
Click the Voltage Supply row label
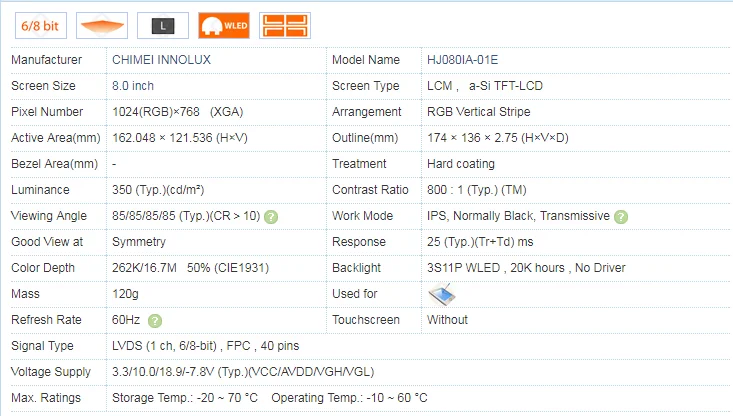pos(50,372)
